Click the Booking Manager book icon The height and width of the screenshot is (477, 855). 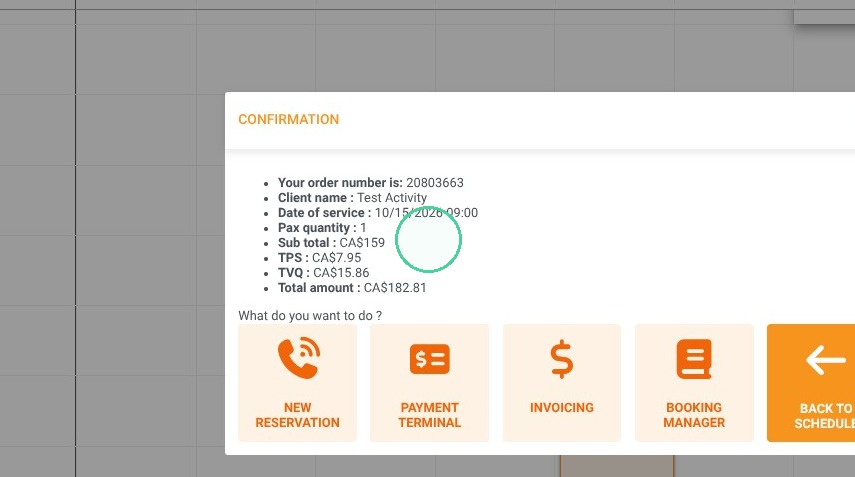pos(694,359)
